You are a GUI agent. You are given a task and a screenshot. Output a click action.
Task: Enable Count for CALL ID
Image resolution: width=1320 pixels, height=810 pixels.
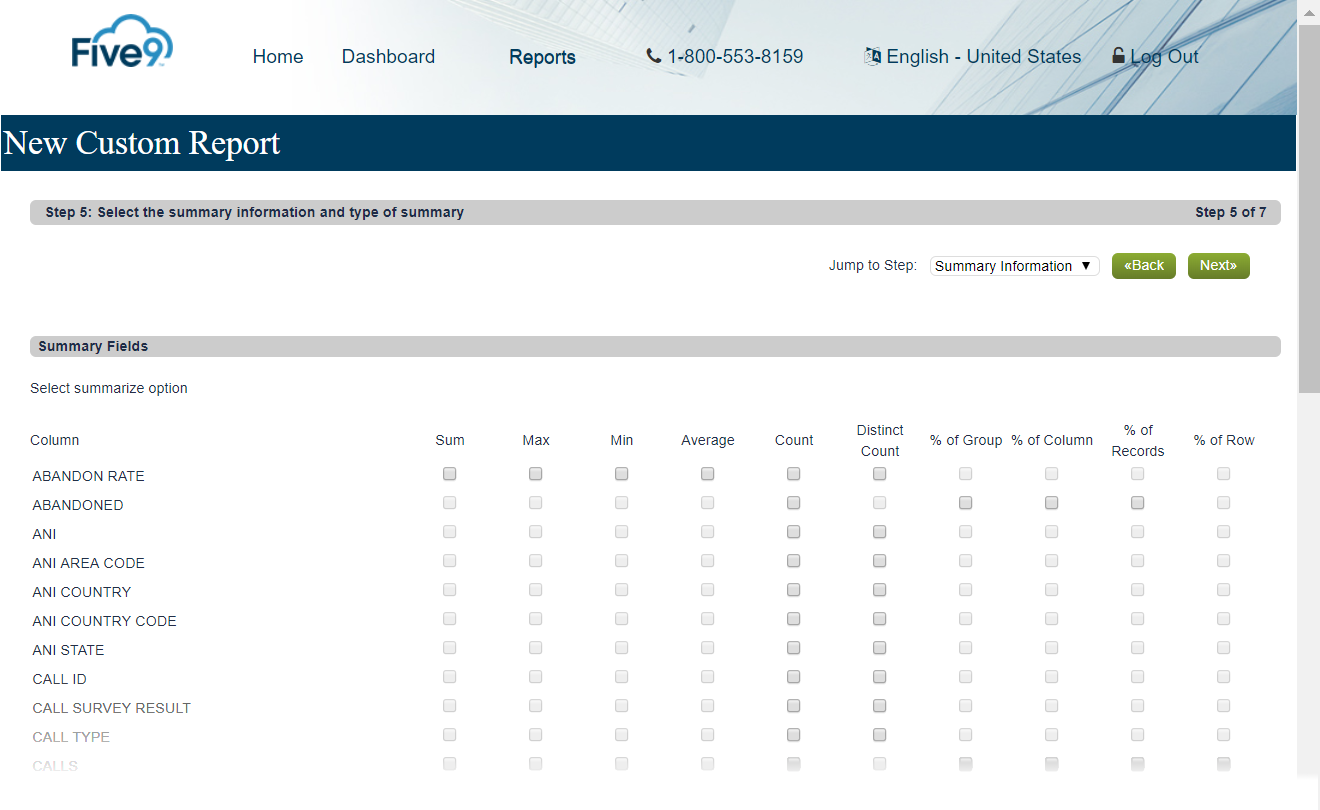(793, 676)
